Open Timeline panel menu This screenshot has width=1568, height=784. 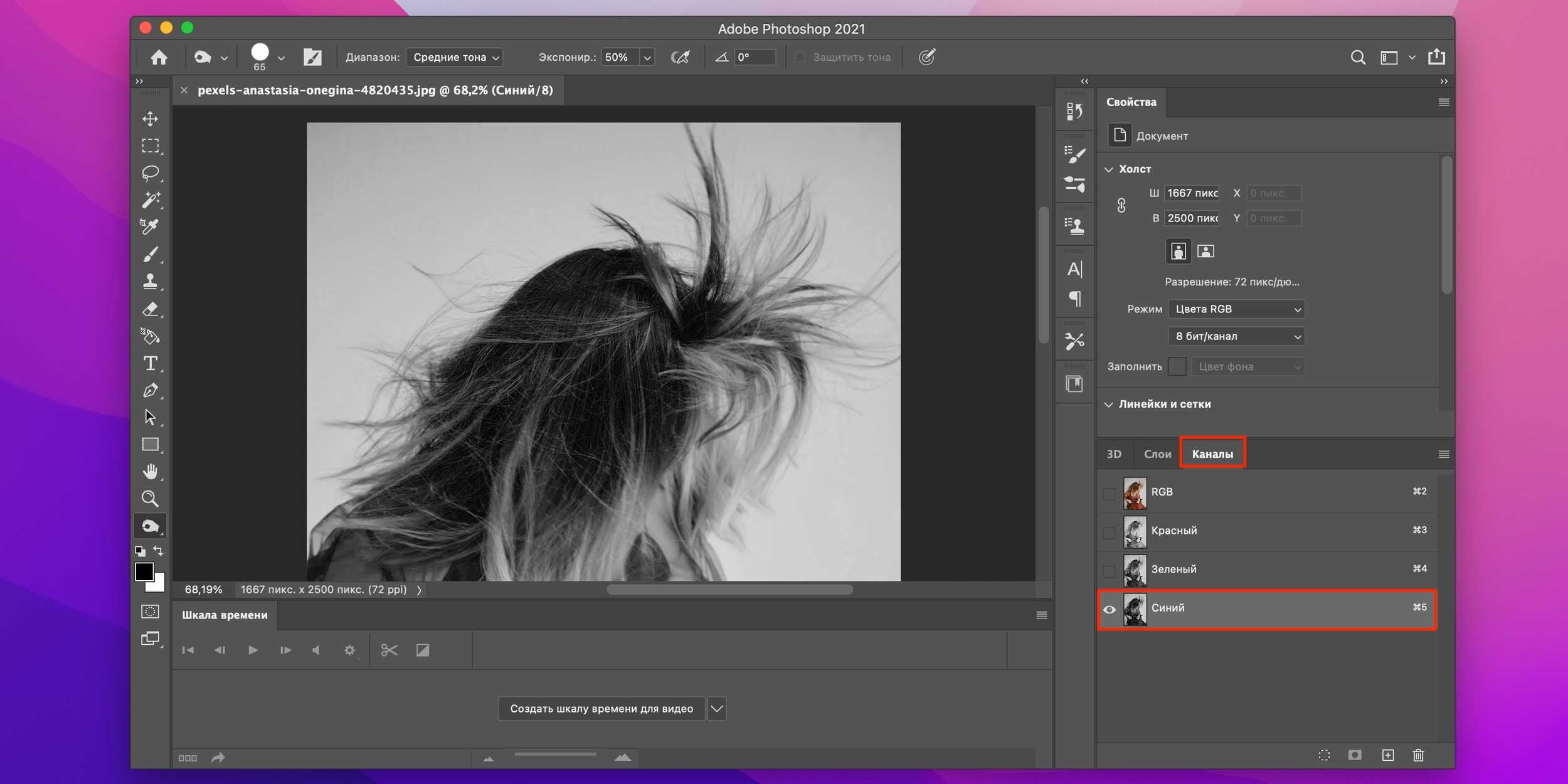pos(1041,615)
